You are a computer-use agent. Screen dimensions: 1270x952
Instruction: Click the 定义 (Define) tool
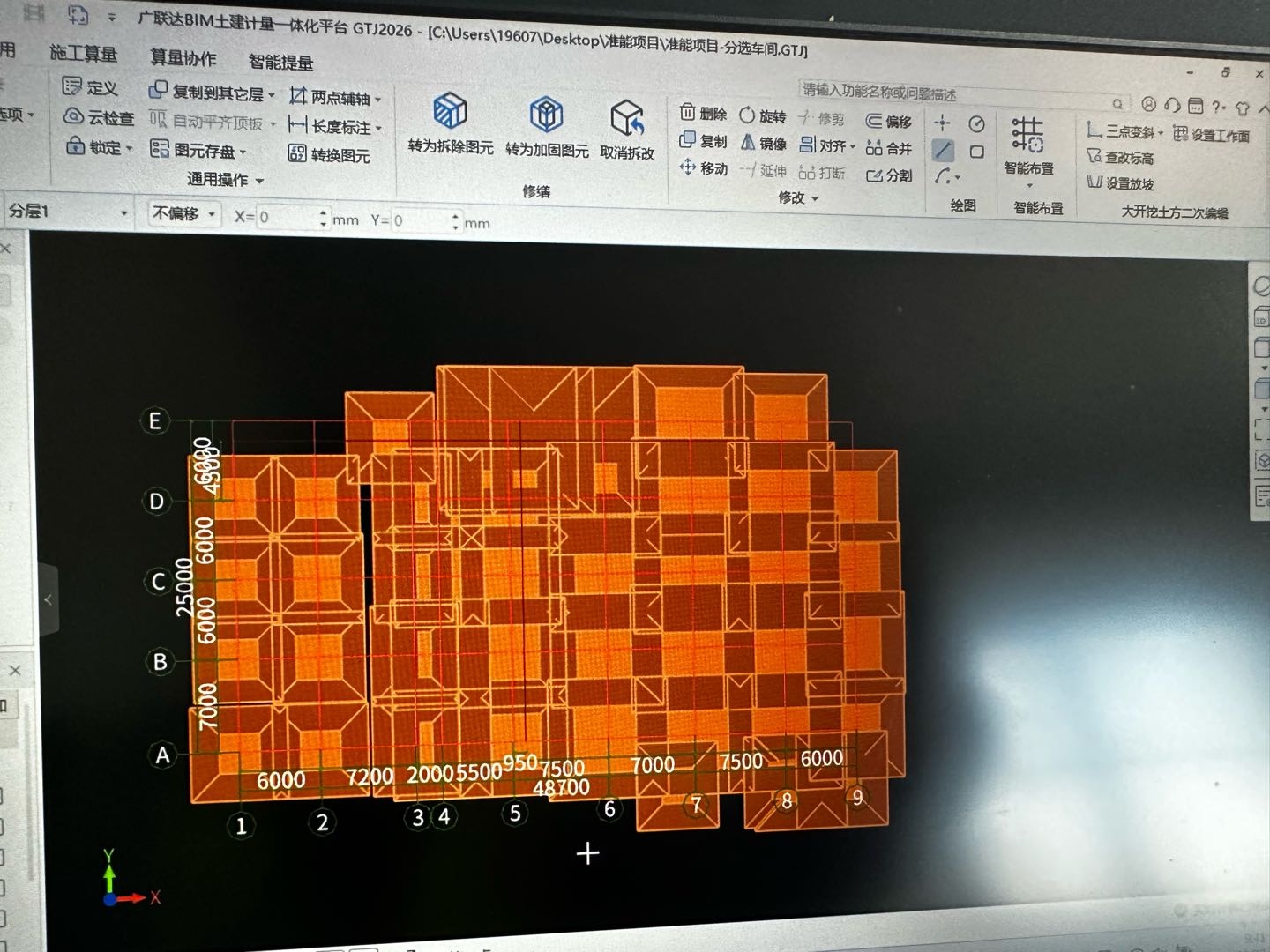[90, 87]
